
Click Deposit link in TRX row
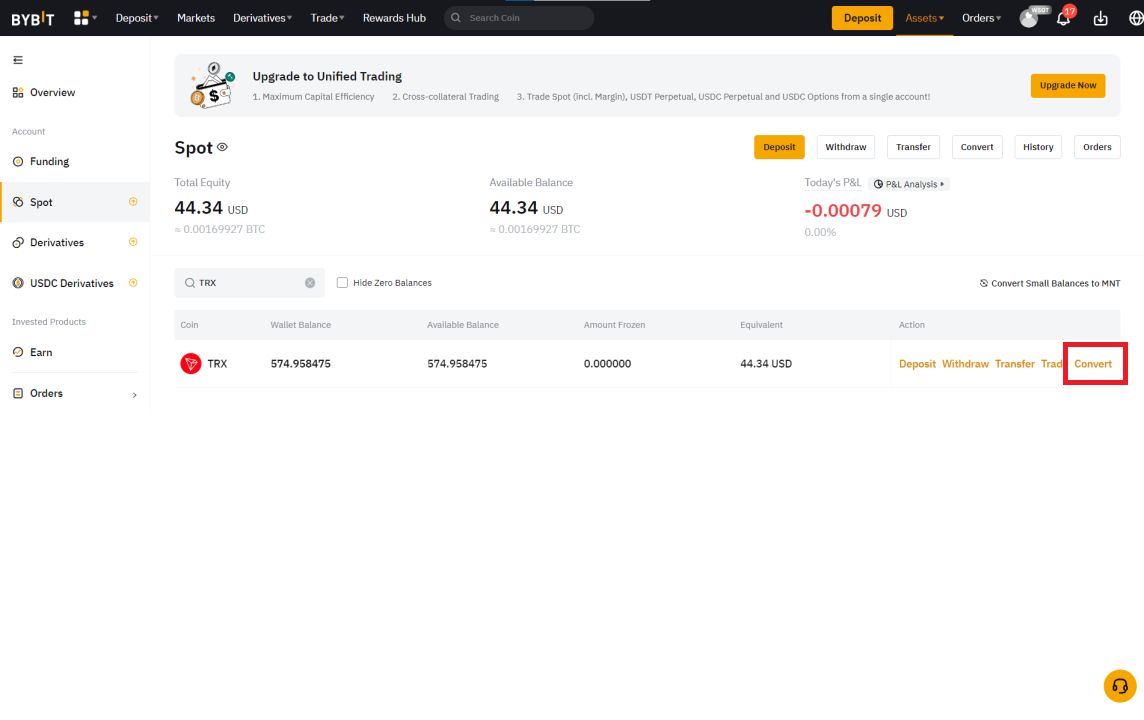(x=917, y=363)
